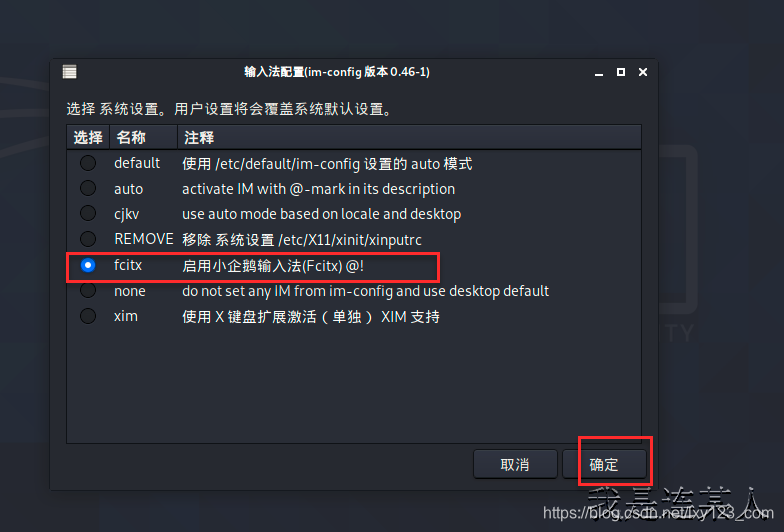Click the 注释 column header
784x532 pixels.
pos(409,138)
